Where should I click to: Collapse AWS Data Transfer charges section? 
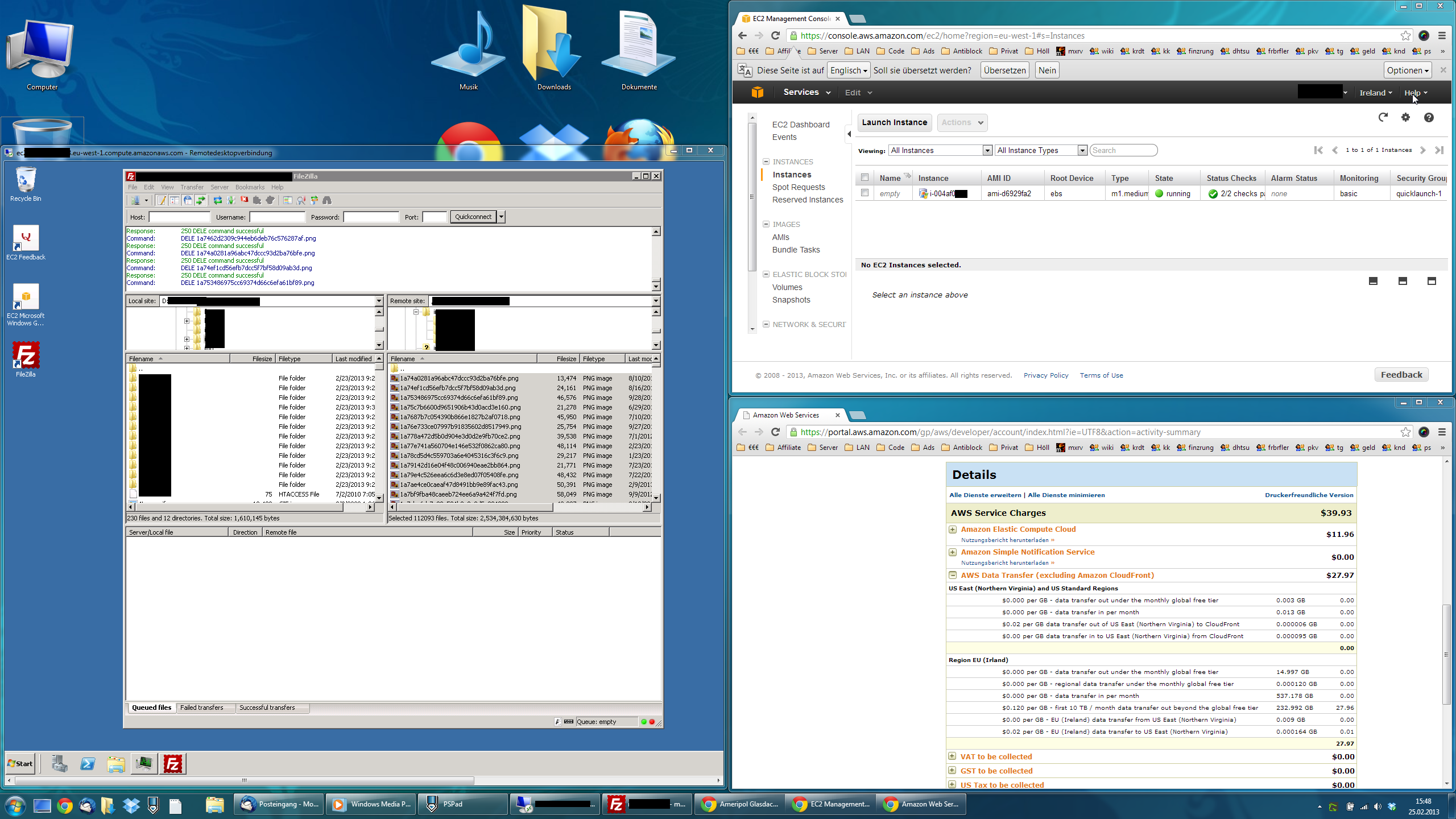[953, 575]
